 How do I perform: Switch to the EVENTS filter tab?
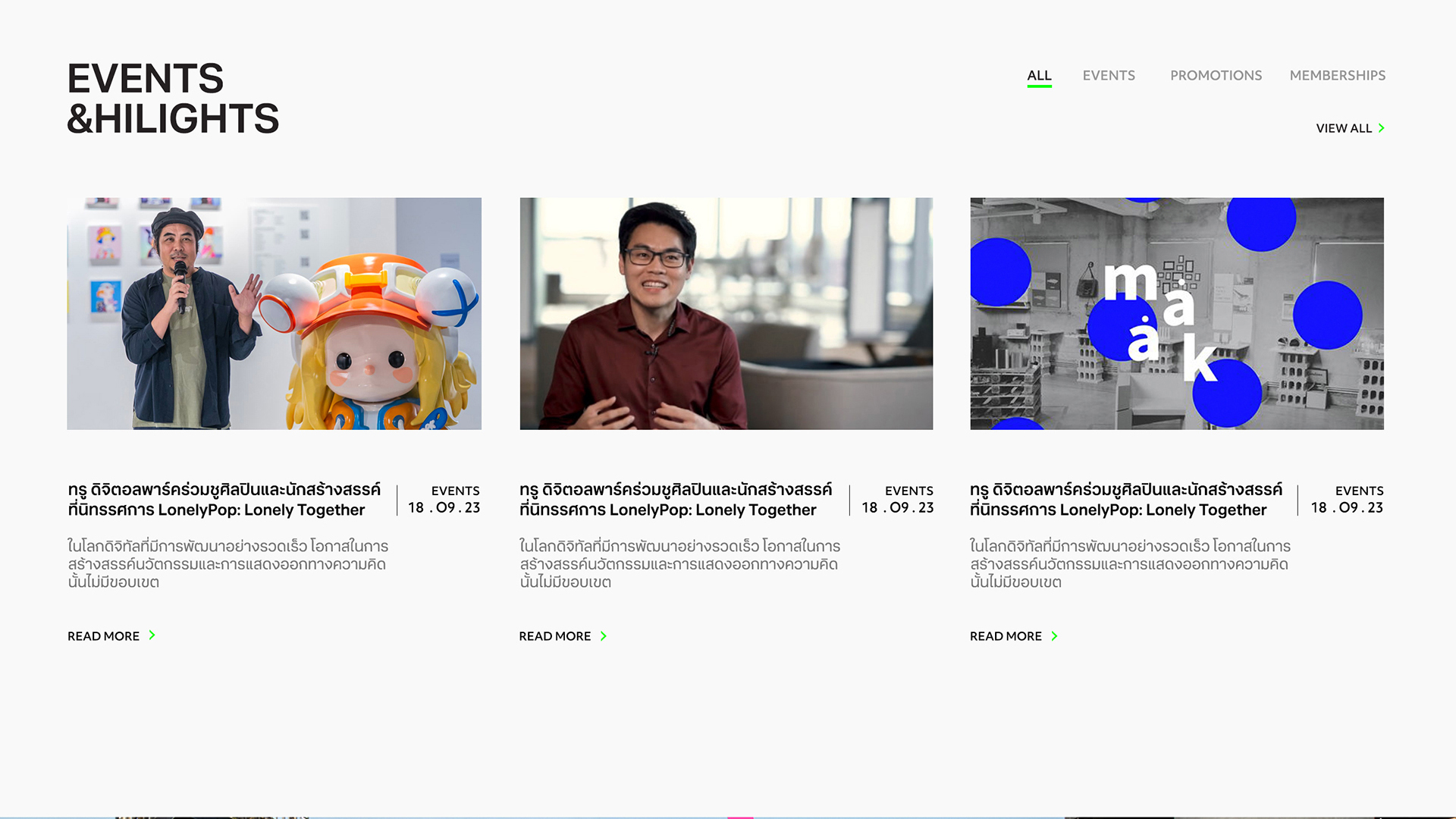click(1109, 76)
